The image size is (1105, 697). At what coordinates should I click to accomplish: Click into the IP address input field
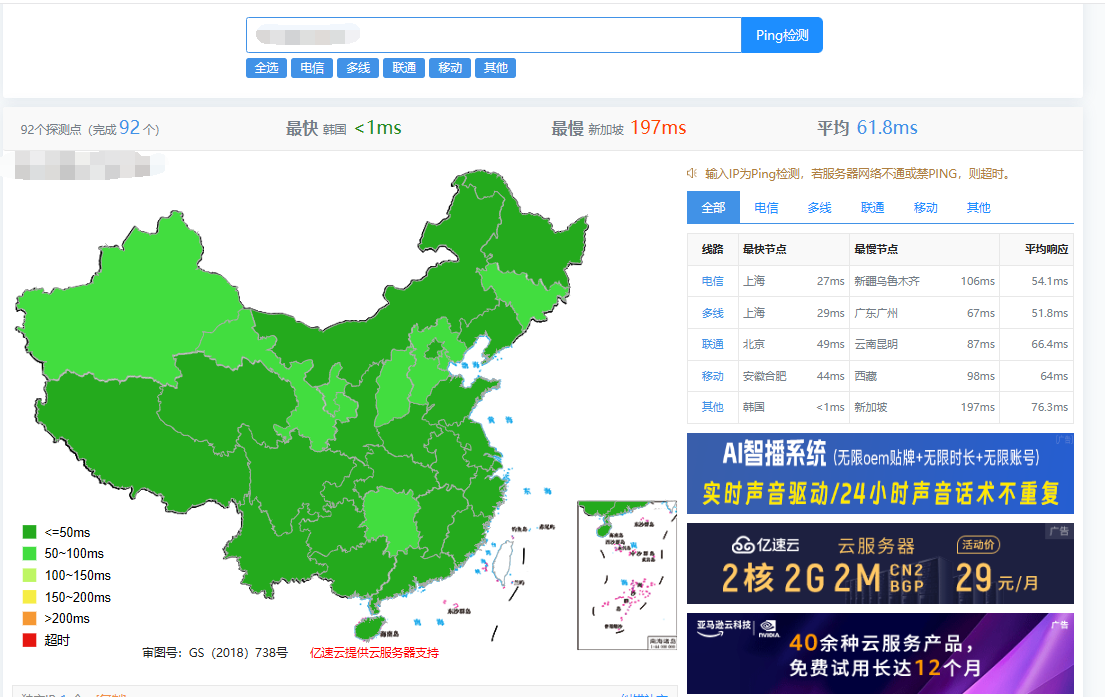tap(493, 35)
